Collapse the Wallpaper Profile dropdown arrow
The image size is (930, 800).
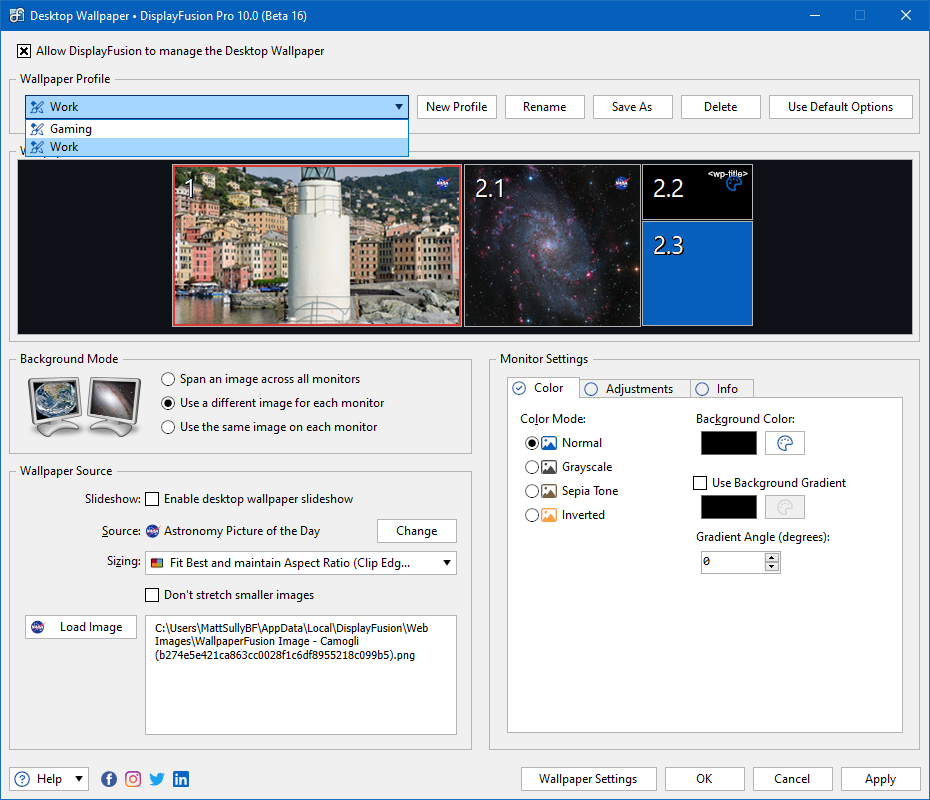[x=399, y=107]
